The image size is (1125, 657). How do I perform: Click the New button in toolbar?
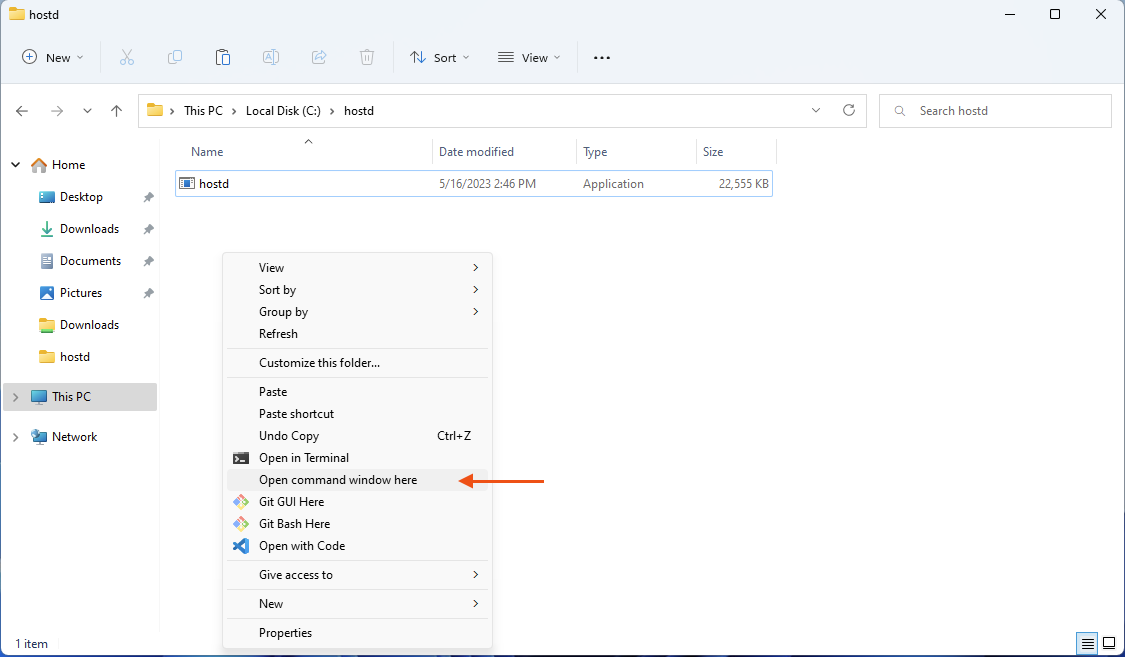tap(53, 58)
